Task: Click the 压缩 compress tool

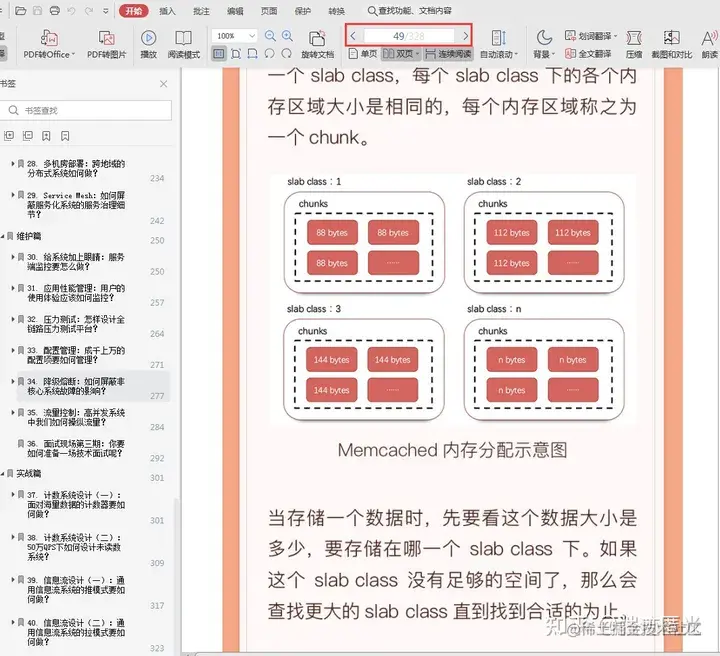Action: (x=634, y=44)
